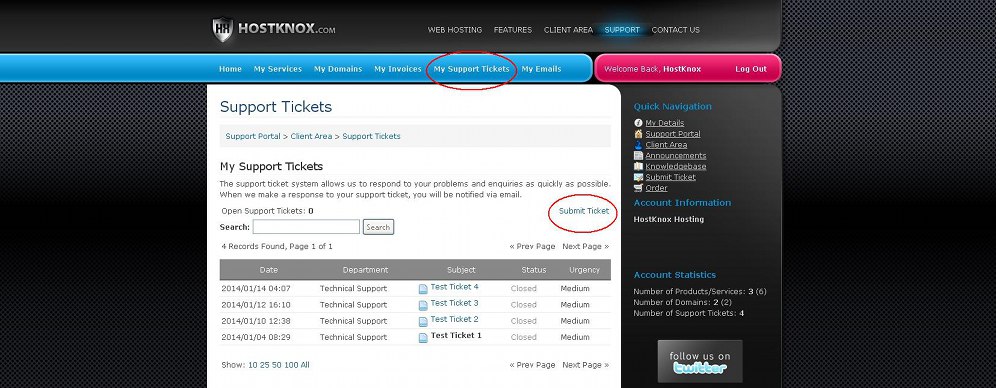Click Client Area in the breadcrumb
This screenshot has height=388, width=996.
311,137
